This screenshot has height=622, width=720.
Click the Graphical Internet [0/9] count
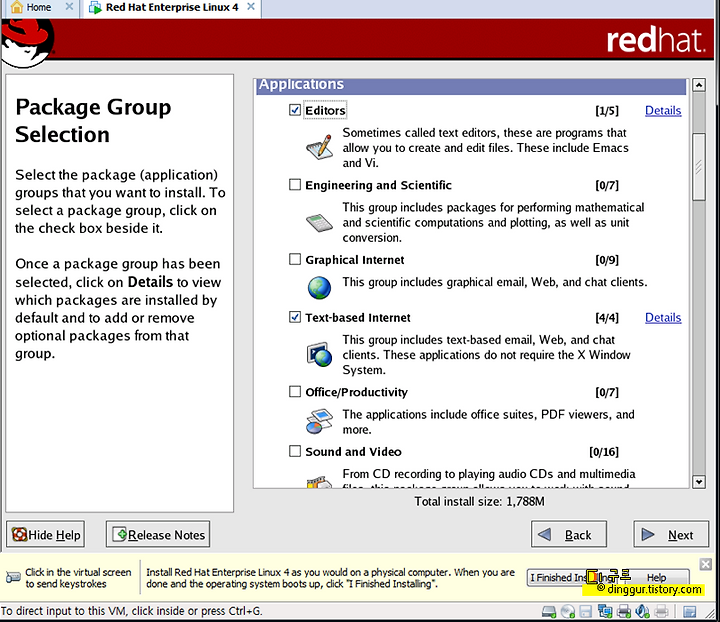pos(607,260)
